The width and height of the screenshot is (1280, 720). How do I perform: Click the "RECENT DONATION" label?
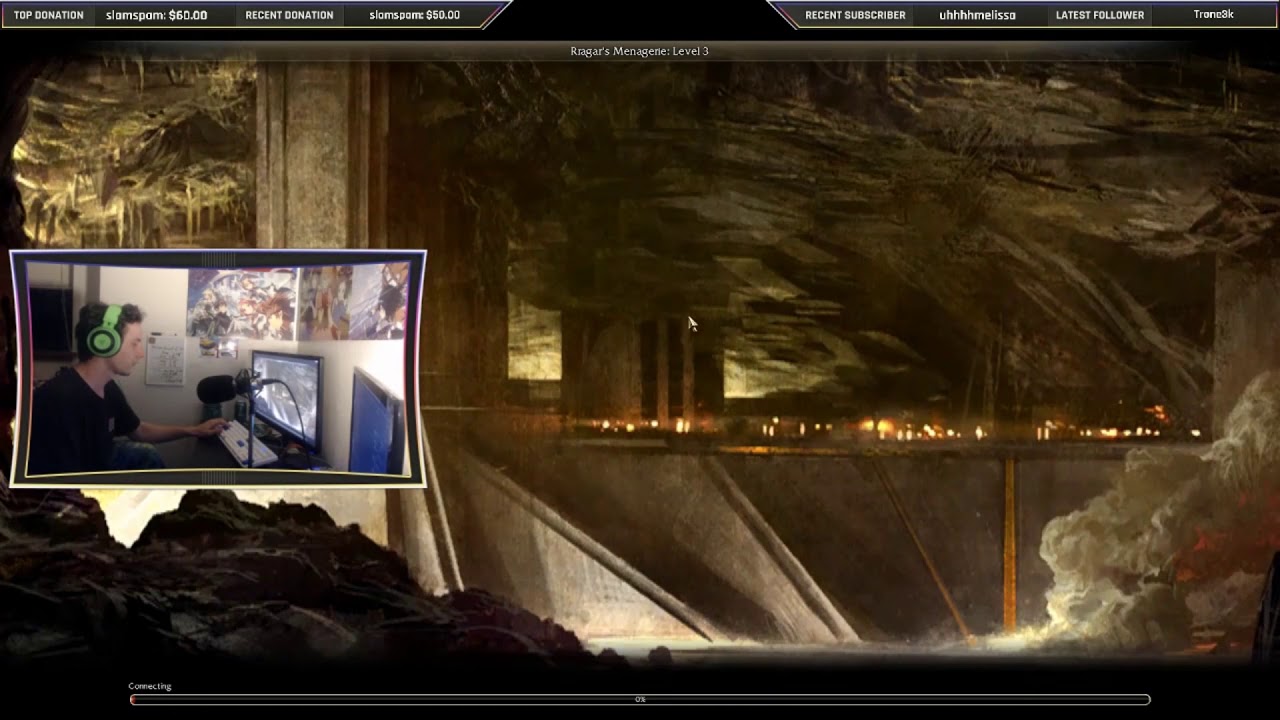click(x=289, y=15)
